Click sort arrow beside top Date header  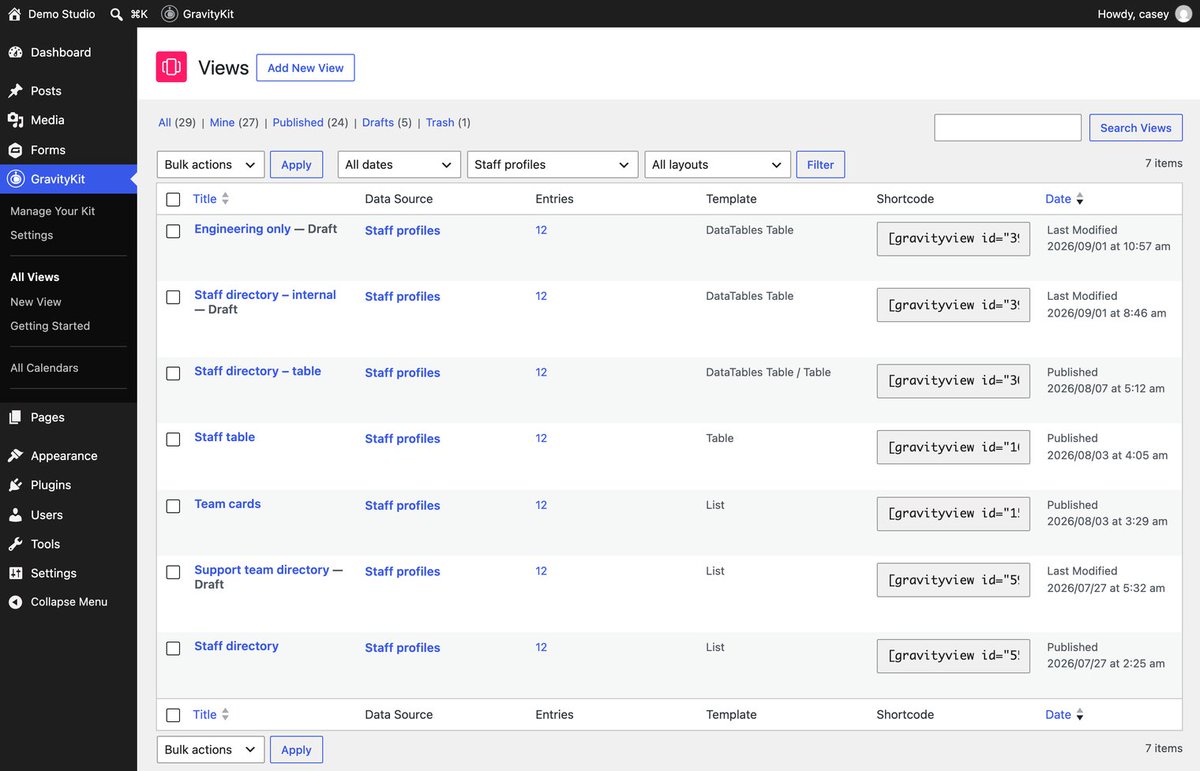tap(1079, 200)
